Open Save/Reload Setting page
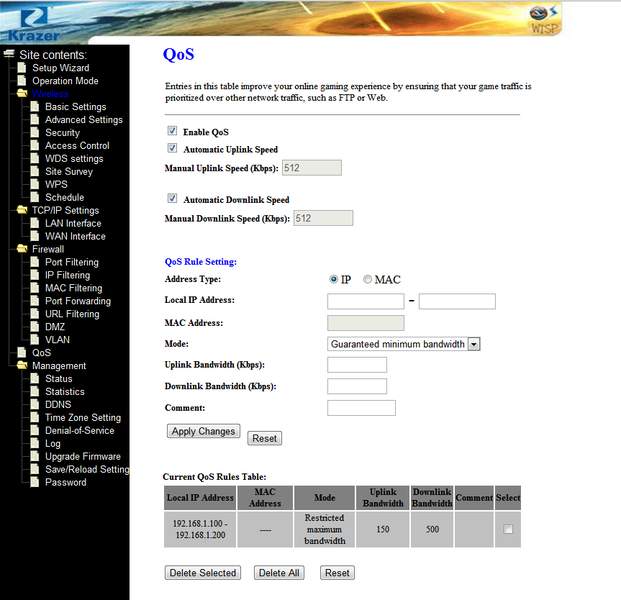 pos(87,469)
